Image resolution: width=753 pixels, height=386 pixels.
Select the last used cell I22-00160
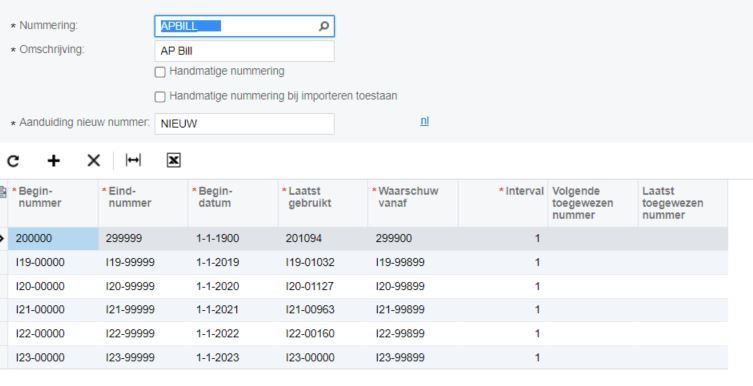[x=322, y=334]
